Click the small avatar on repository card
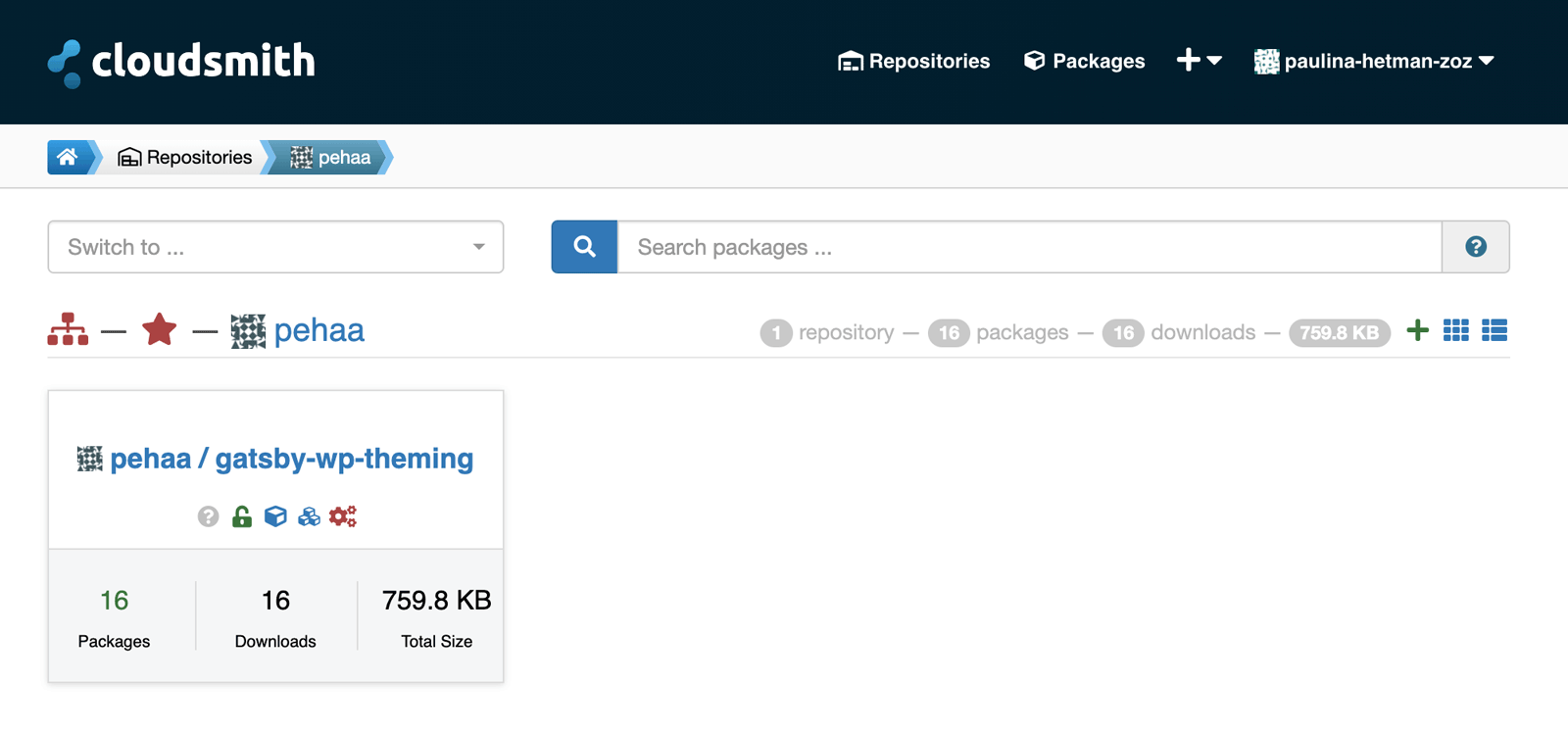 [90, 459]
